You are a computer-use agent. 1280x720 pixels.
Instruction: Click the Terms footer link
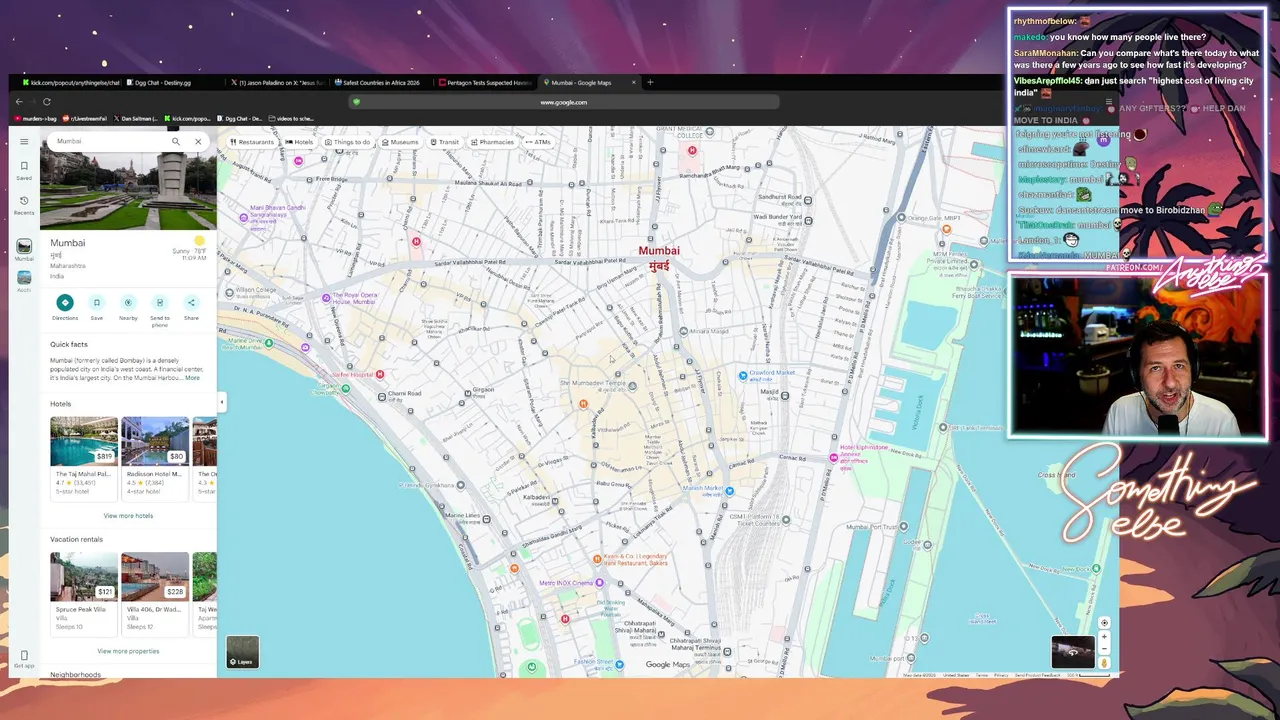click(x=982, y=675)
